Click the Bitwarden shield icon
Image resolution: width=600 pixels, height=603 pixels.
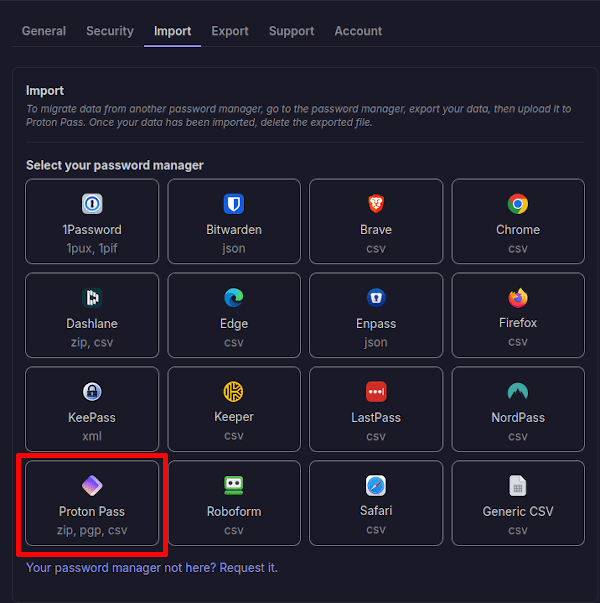point(234,203)
